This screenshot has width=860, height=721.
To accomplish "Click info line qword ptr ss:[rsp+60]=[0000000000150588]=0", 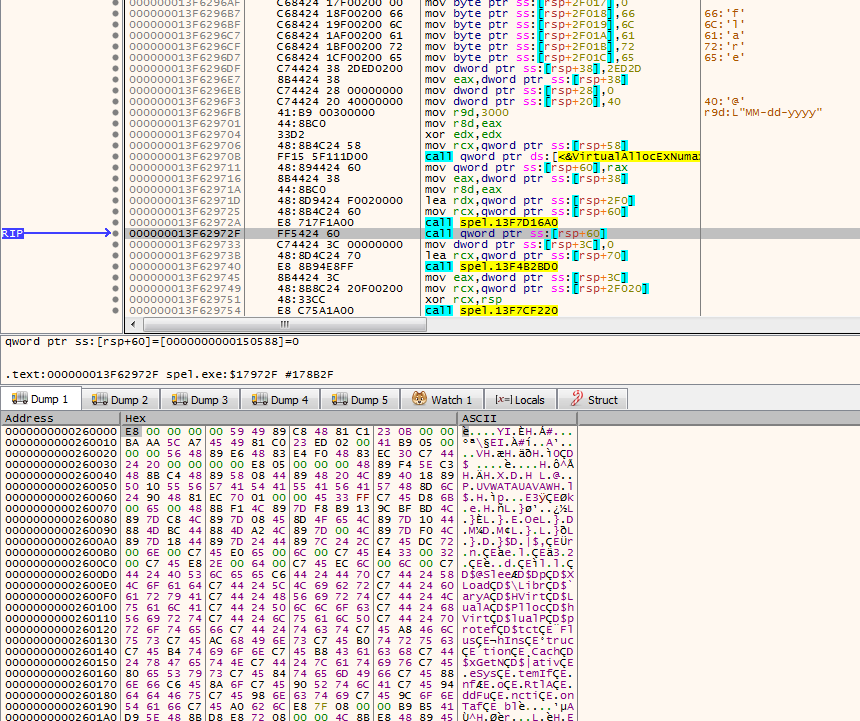I will 152,342.
